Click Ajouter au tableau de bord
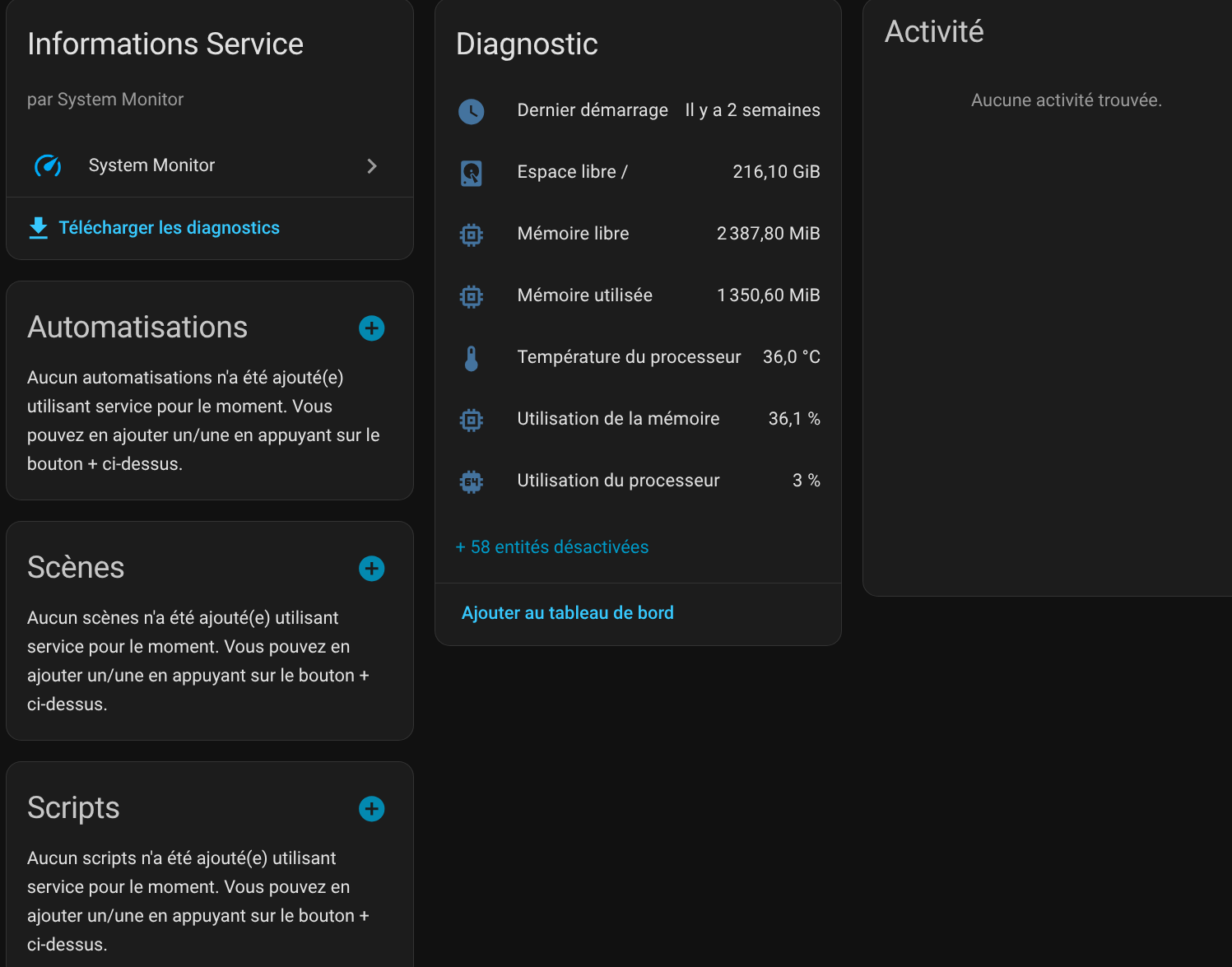 [567, 613]
